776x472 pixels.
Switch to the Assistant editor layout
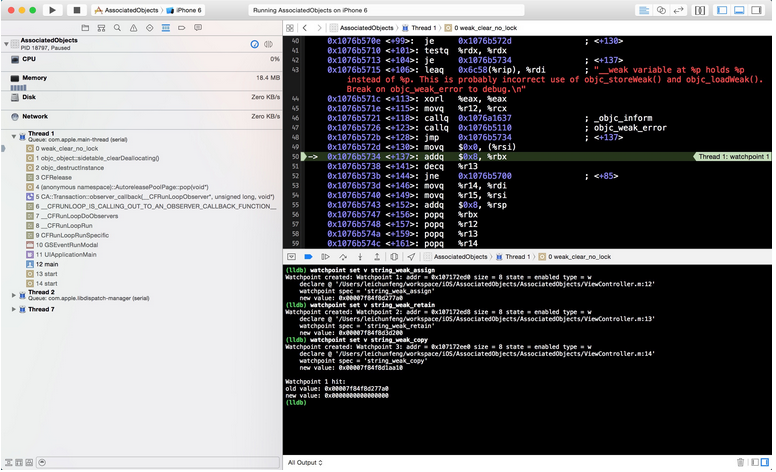click(x=661, y=10)
